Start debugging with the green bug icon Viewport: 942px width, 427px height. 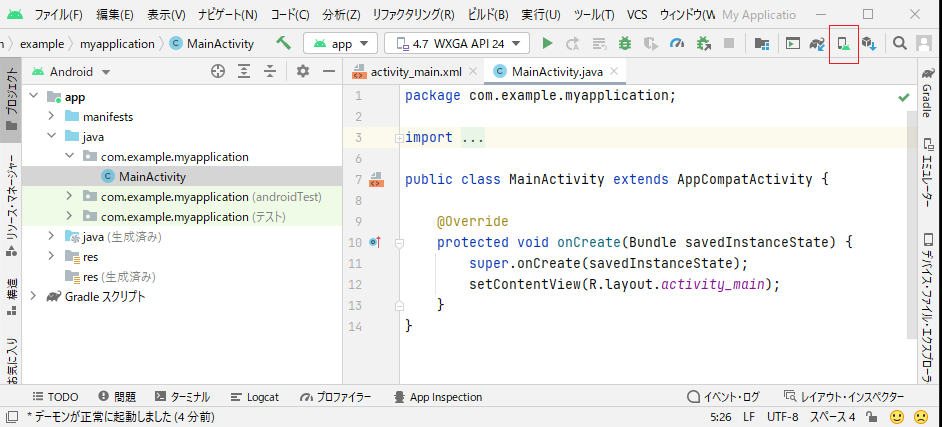click(x=625, y=43)
